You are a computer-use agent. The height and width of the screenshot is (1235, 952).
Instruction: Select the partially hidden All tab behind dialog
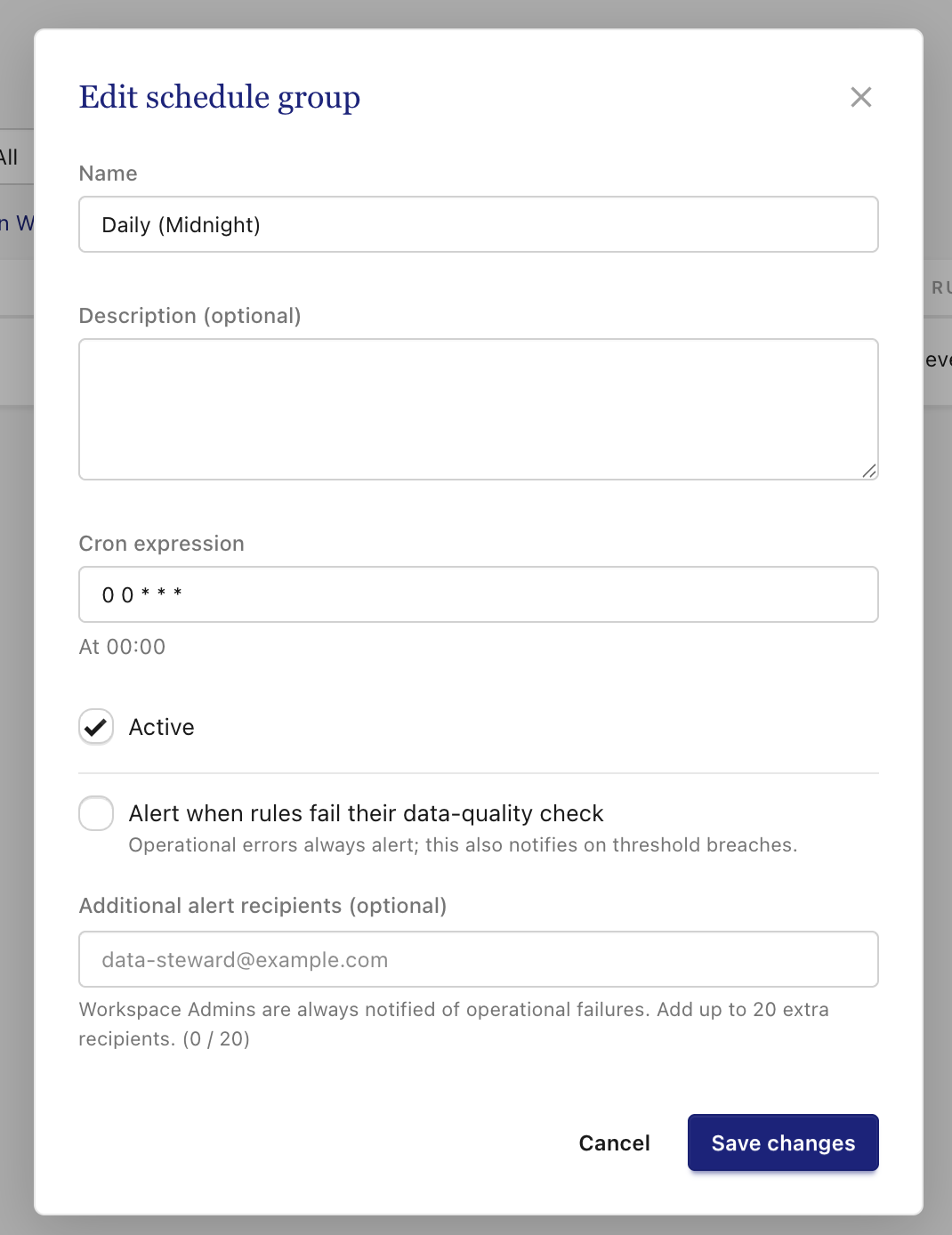(9, 157)
